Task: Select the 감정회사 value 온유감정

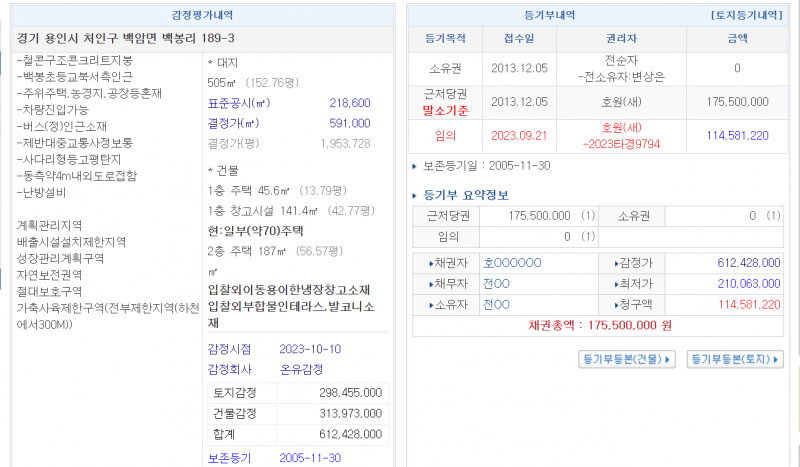Action: tap(300, 369)
